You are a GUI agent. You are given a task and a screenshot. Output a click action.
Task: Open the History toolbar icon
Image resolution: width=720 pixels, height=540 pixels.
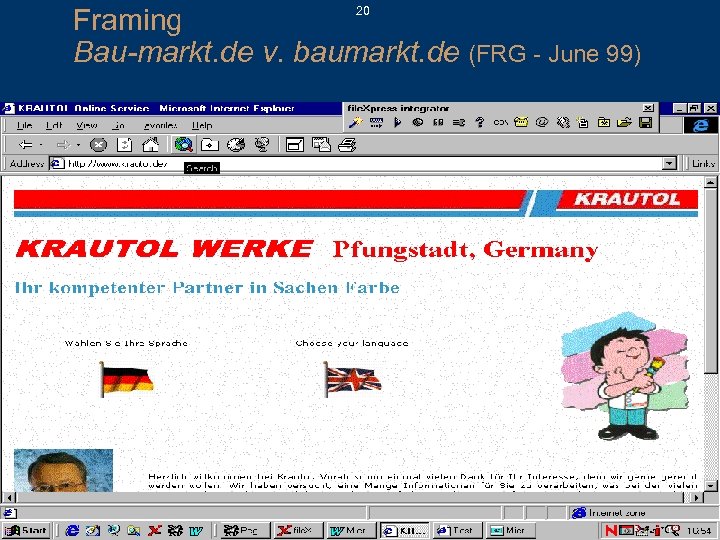click(236, 145)
